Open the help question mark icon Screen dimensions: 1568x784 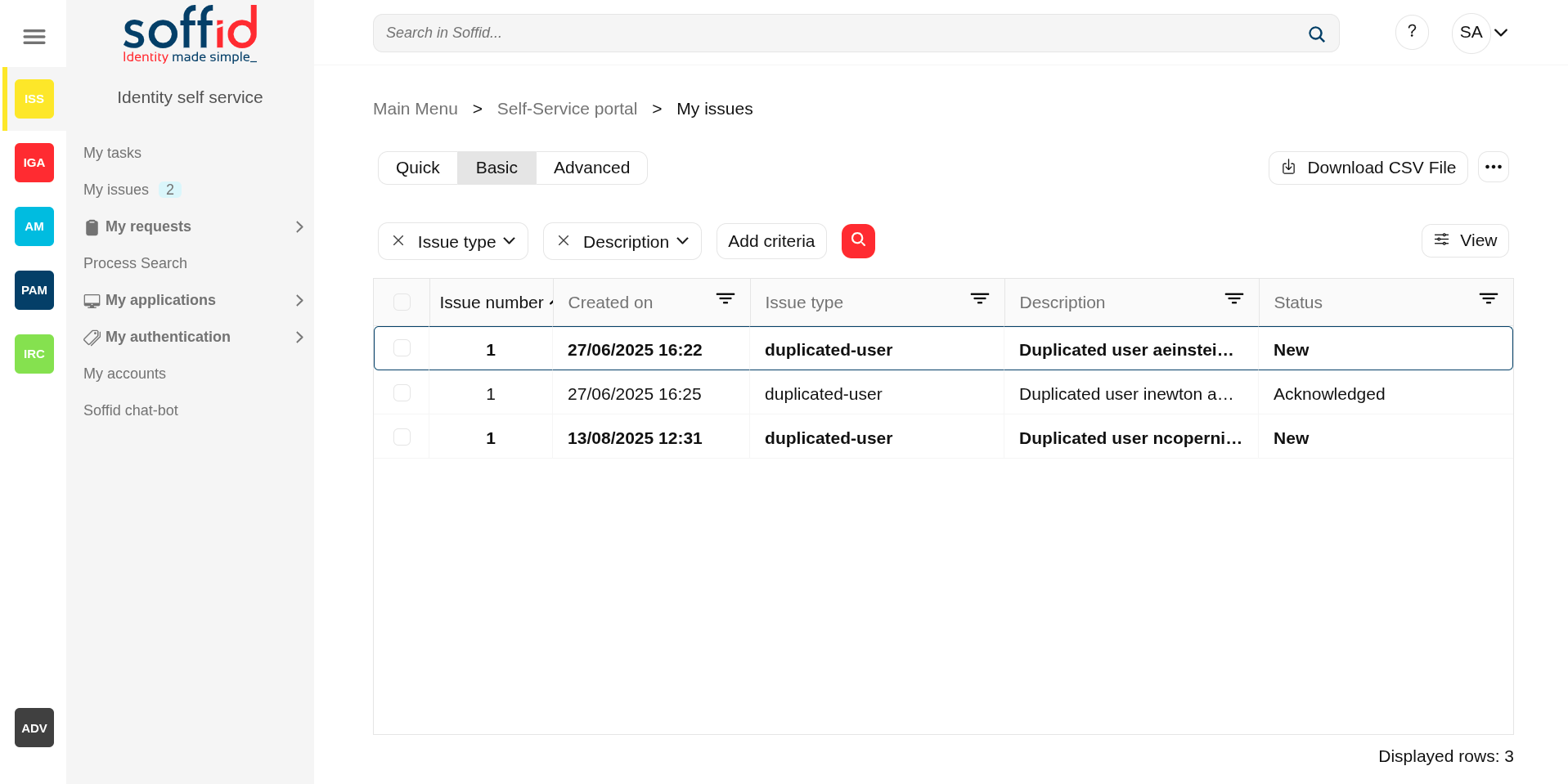coord(1411,33)
